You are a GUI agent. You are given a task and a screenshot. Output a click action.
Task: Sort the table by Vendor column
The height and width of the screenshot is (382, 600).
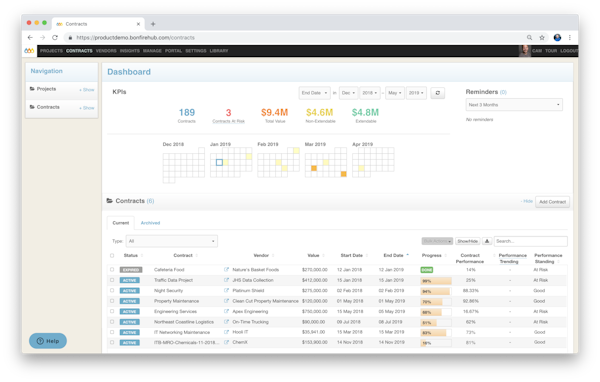click(261, 255)
